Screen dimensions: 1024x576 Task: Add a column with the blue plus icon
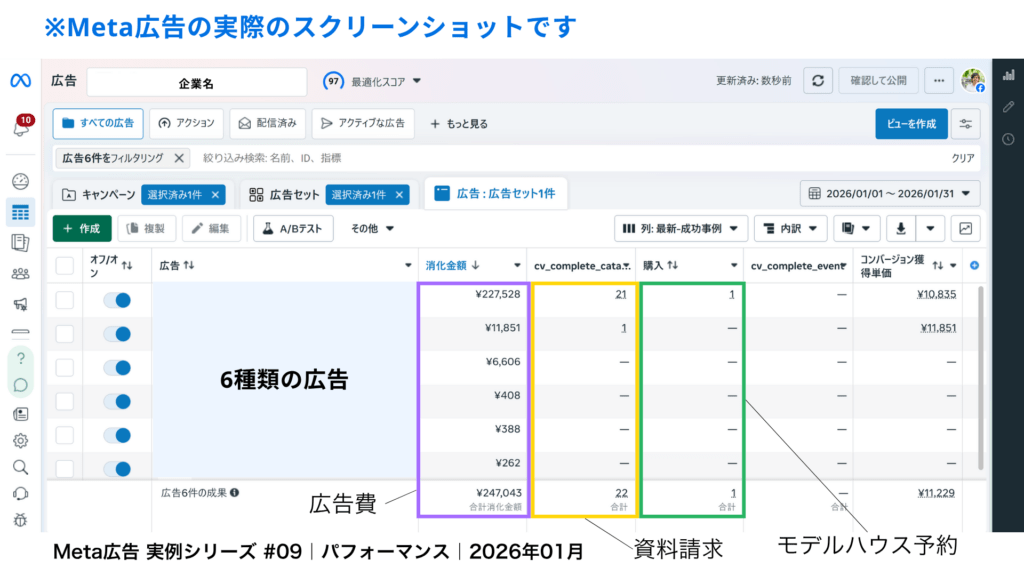point(974,265)
